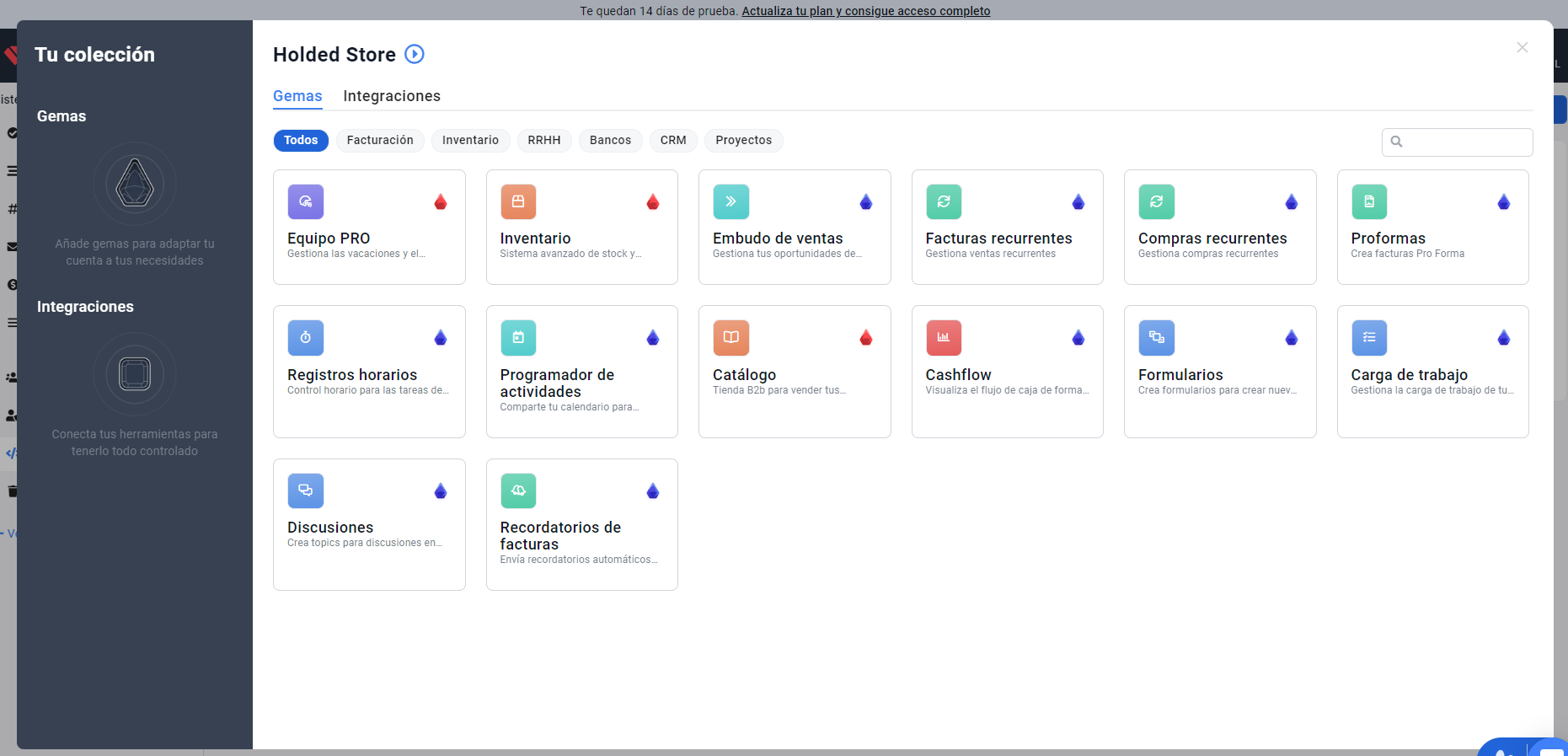1568x756 pixels.
Task: Close the Holded Store dialog
Action: 1523,47
